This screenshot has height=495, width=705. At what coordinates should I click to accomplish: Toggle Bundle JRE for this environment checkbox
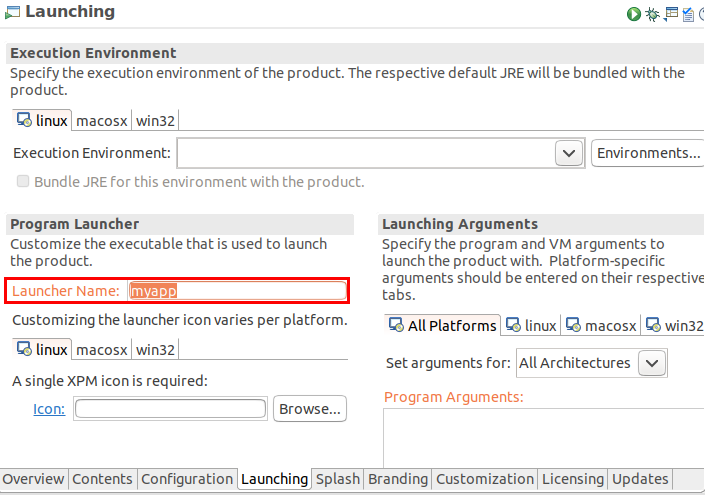[x=23, y=181]
